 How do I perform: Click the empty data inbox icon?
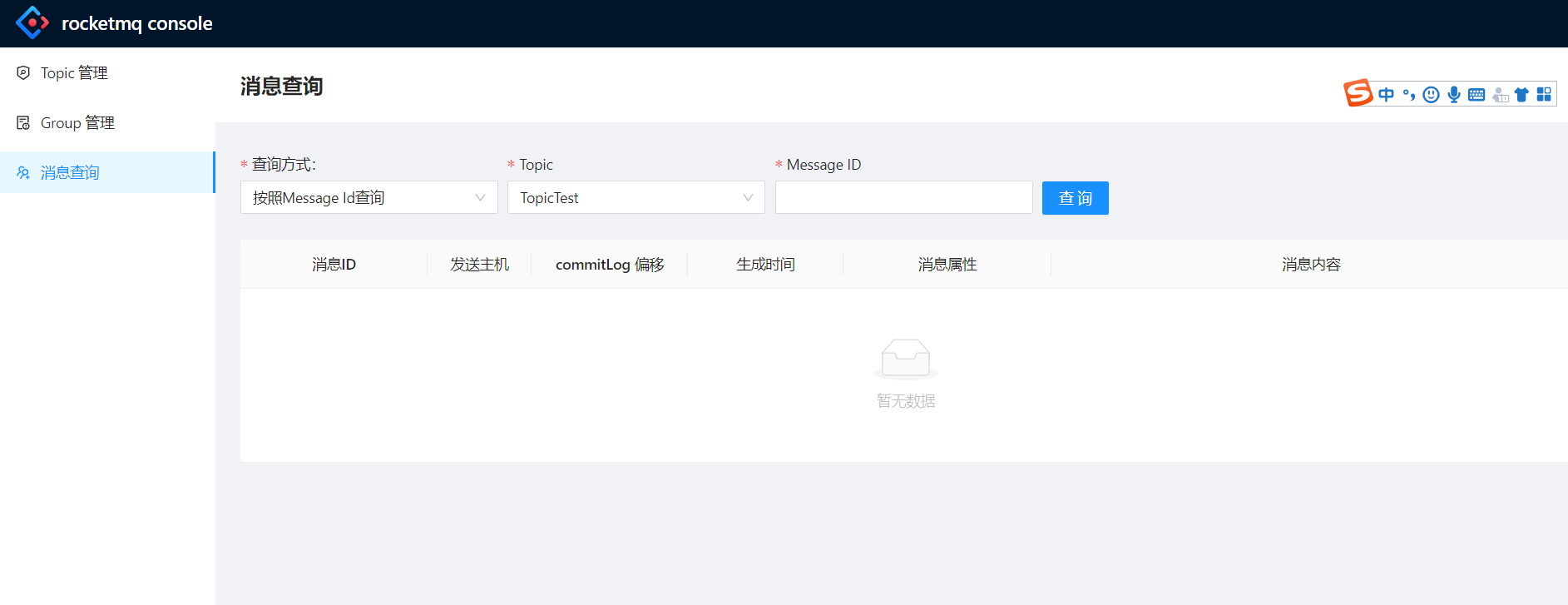(906, 359)
